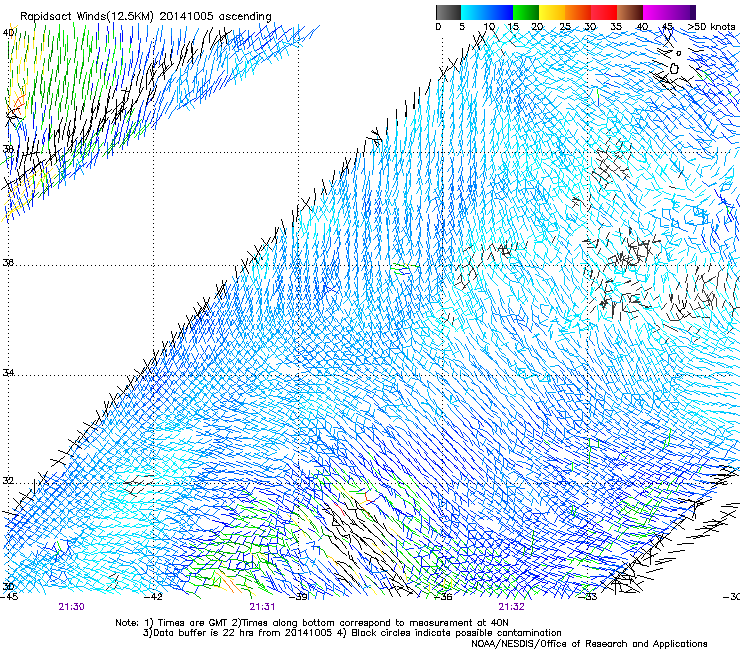Click the purple '21:32' time label
This screenshot has width=740, height=650.
pos(512,607)
